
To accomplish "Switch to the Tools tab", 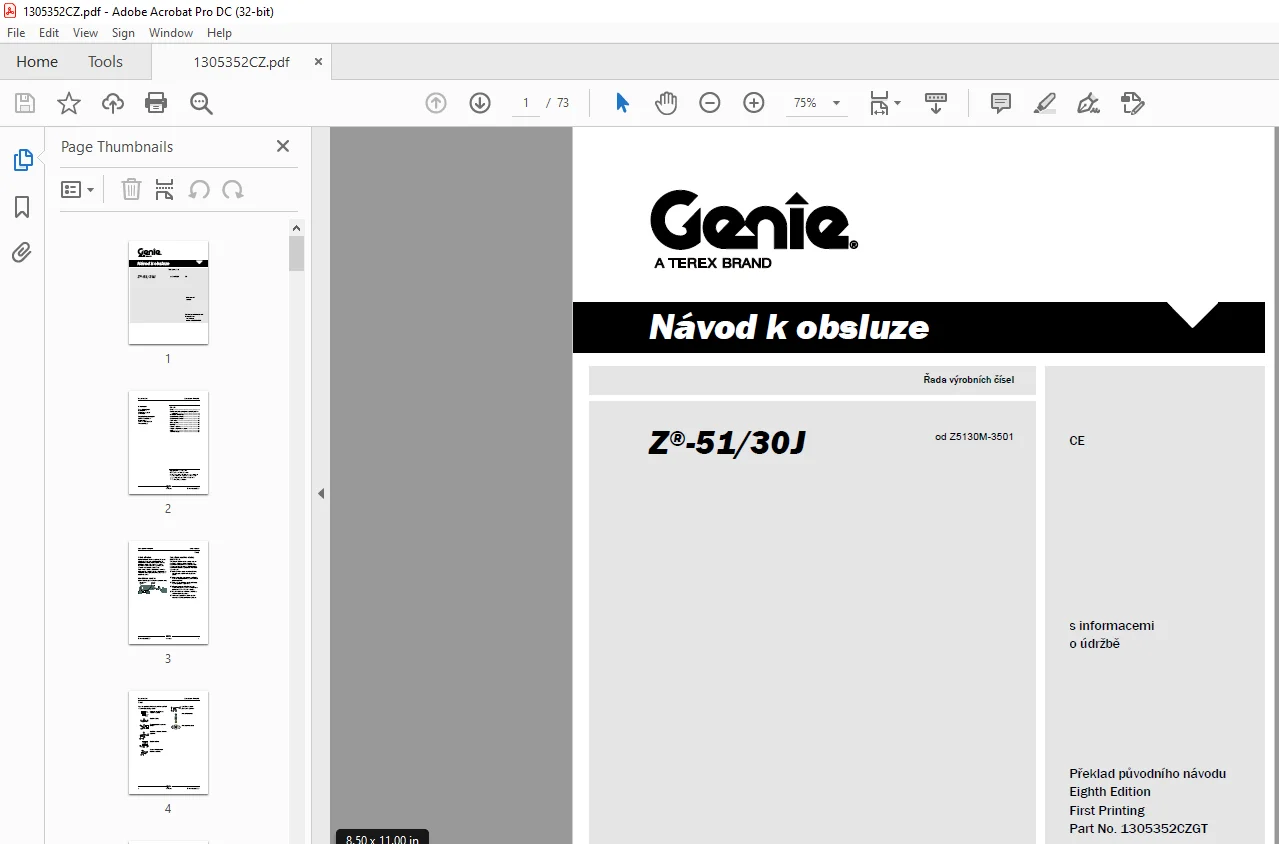I will click(x=105, y=61).
